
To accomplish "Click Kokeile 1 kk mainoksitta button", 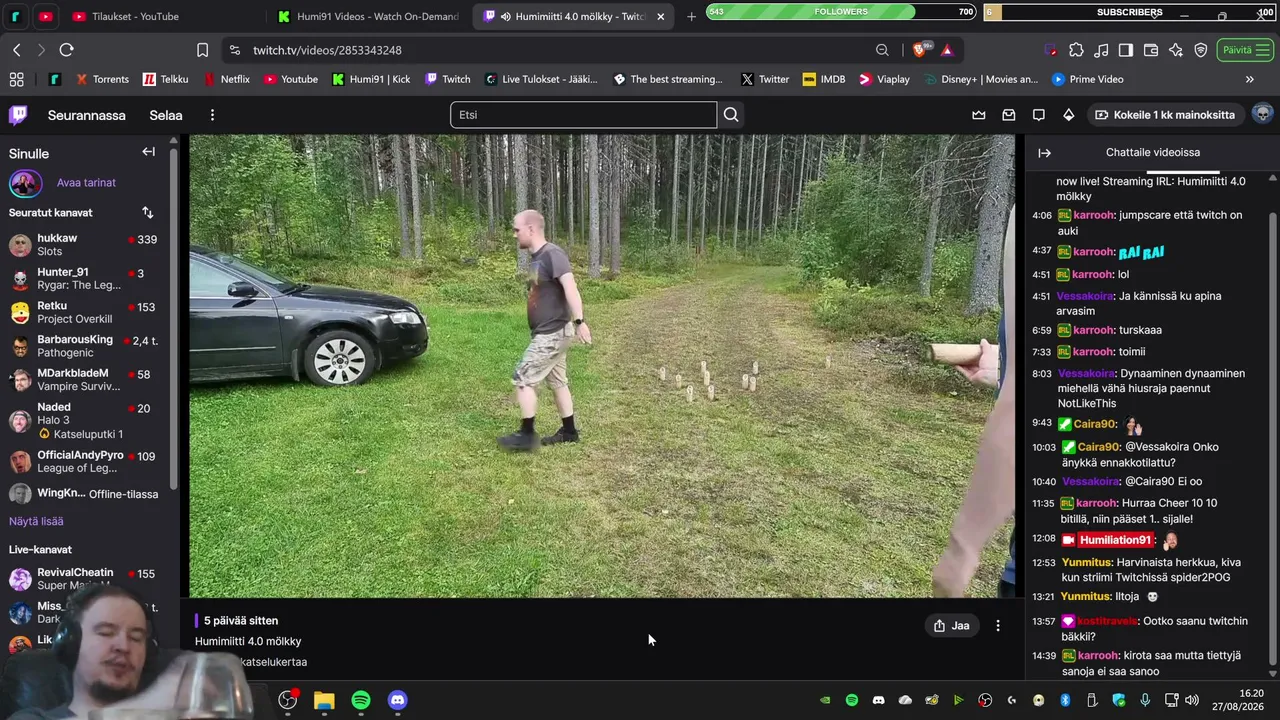I will (x=1165, y=115).
